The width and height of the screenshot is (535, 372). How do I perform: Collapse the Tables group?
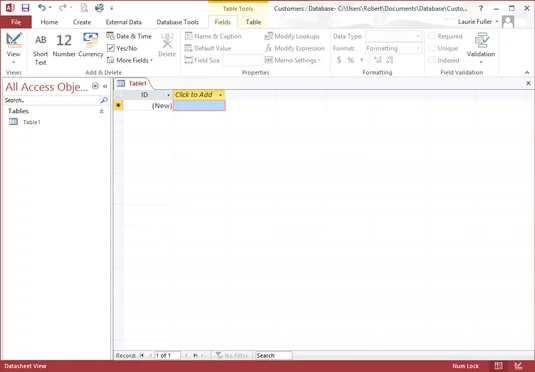tap(101, 111)
